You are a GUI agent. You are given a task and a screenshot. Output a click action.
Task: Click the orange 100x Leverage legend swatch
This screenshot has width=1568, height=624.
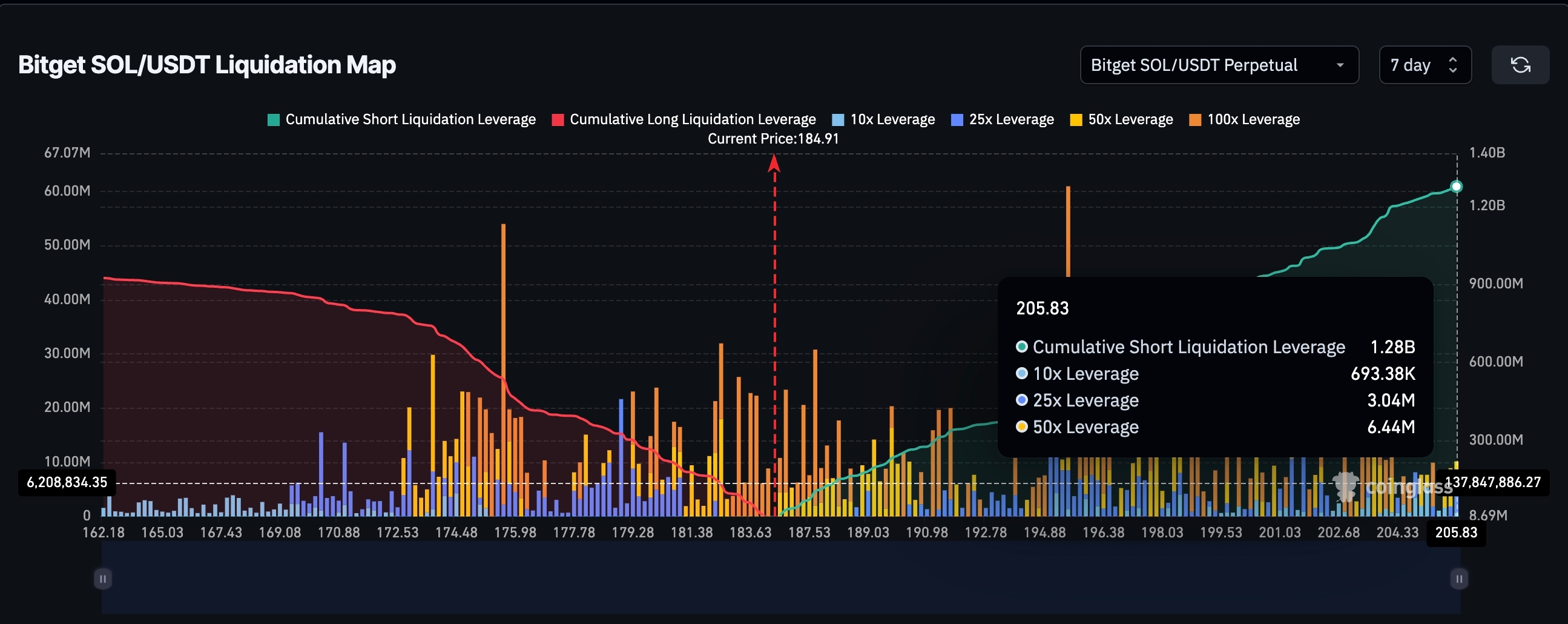(1195, 120)
